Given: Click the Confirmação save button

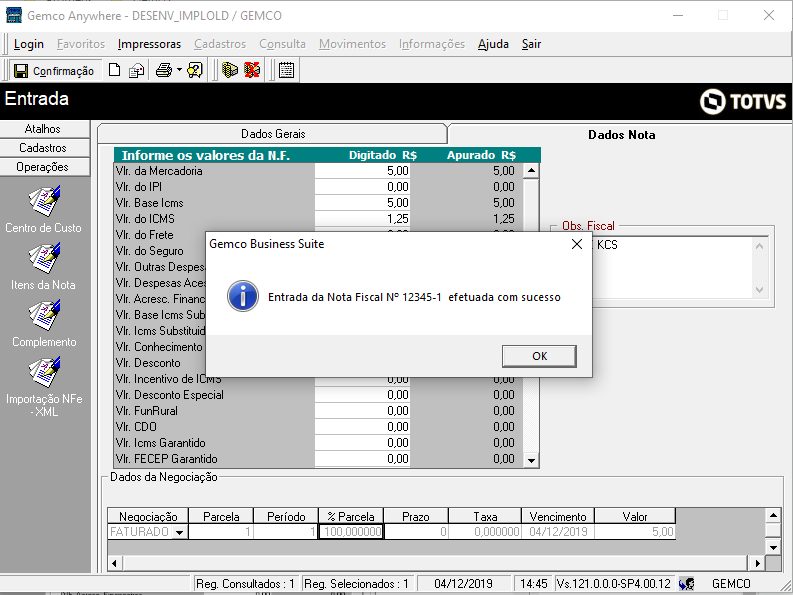Looking at the screenshot, I should pos(54,71).
